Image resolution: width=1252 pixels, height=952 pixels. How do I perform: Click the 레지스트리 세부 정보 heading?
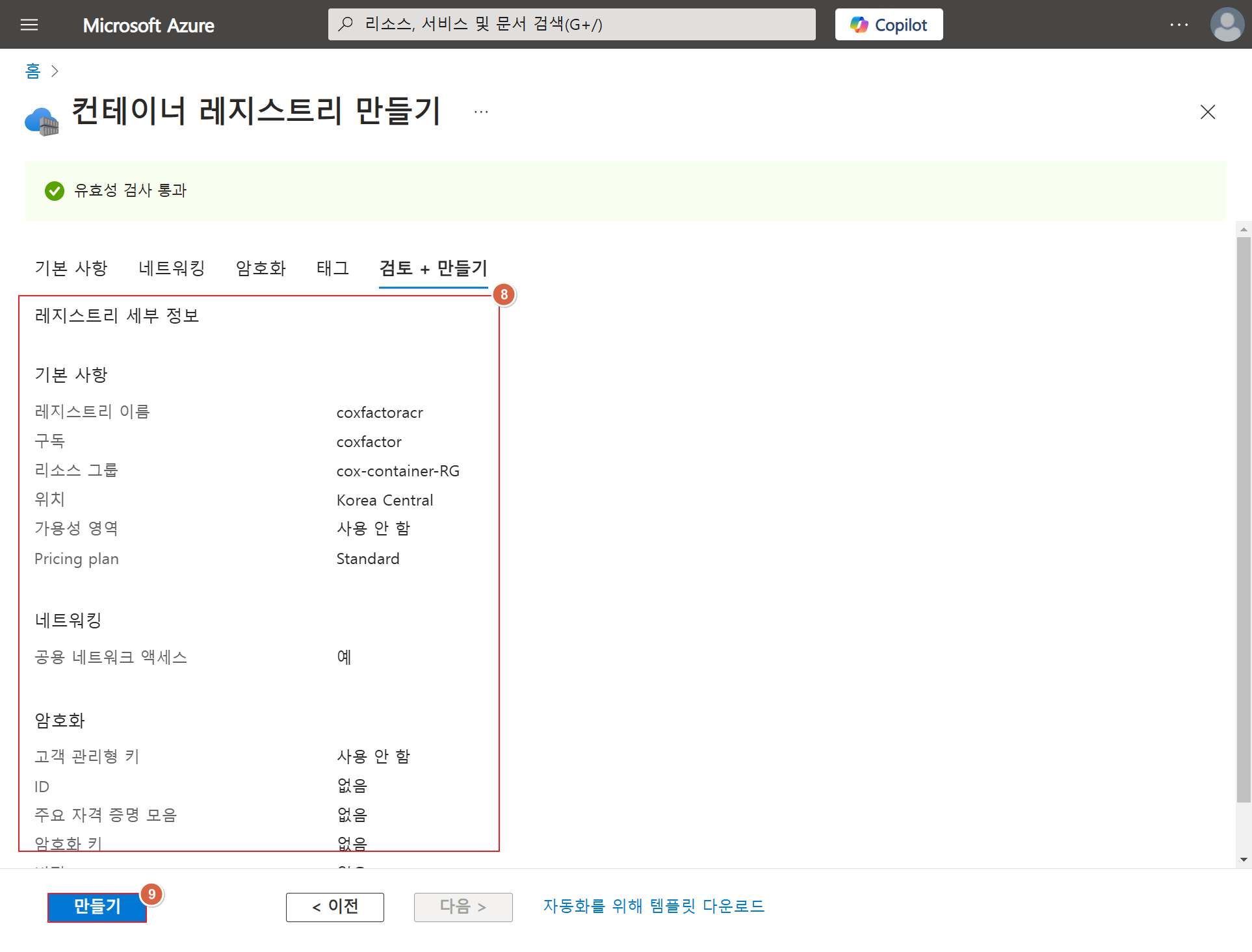tap(117, 316)
